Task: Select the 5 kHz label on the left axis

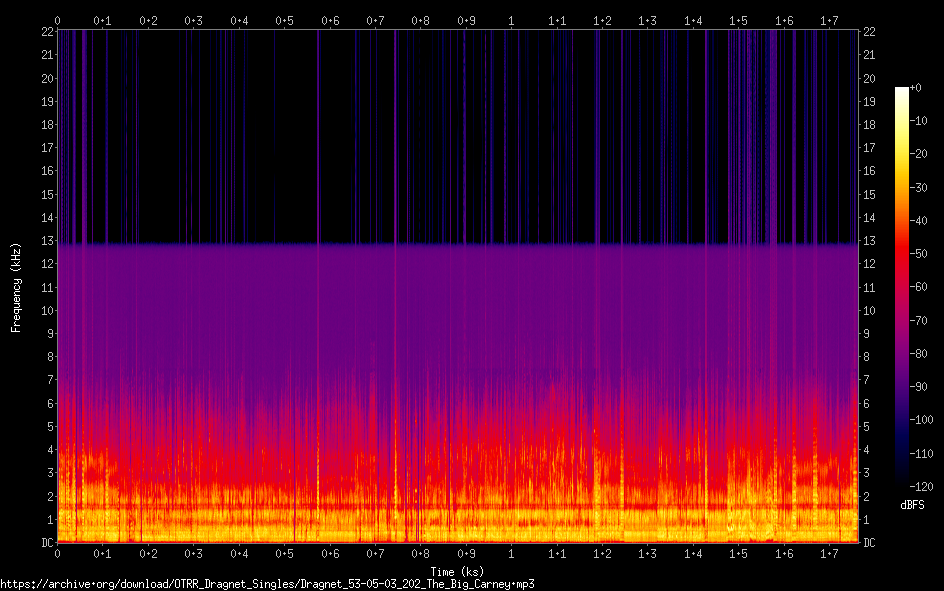Action: point(46,427)
